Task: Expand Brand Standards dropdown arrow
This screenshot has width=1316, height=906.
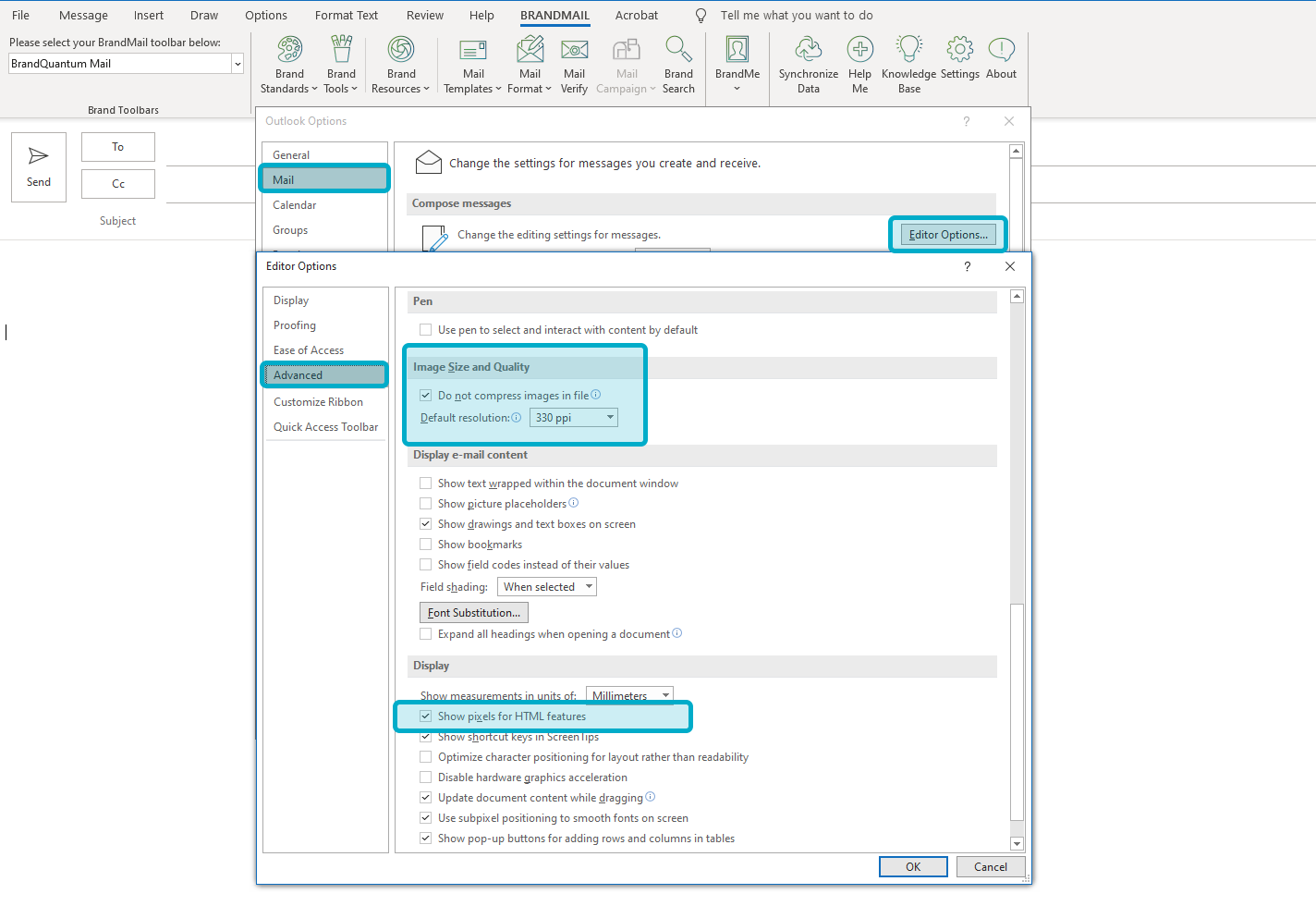Action: point(314,89)
